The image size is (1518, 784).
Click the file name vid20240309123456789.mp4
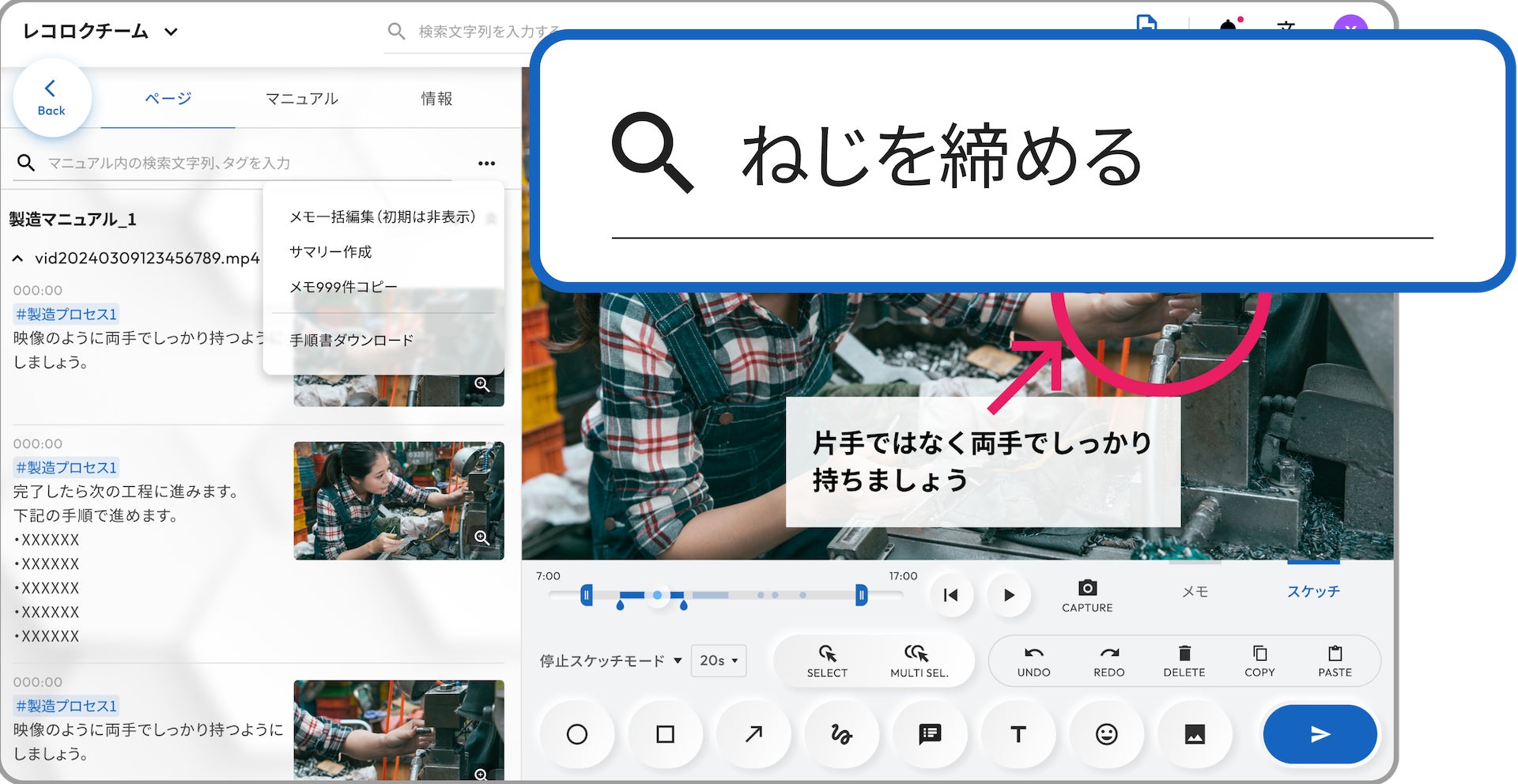coord(147,258)
